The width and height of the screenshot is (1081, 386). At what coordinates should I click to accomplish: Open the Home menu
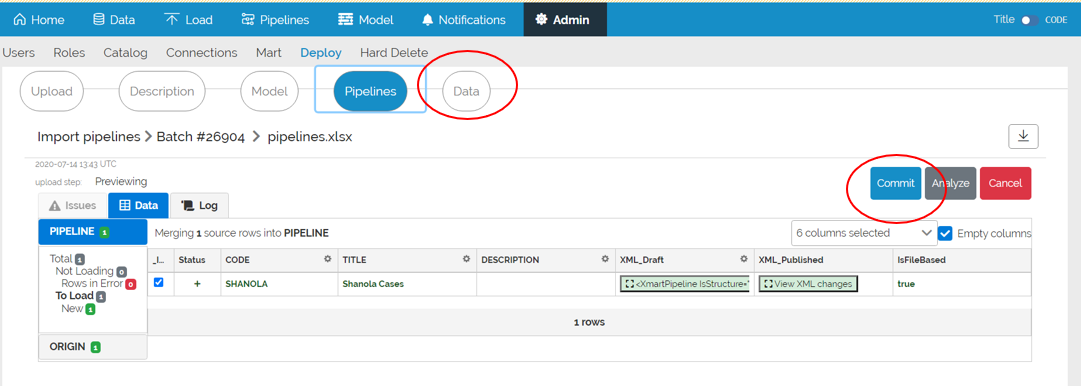[x=39, y=20]
